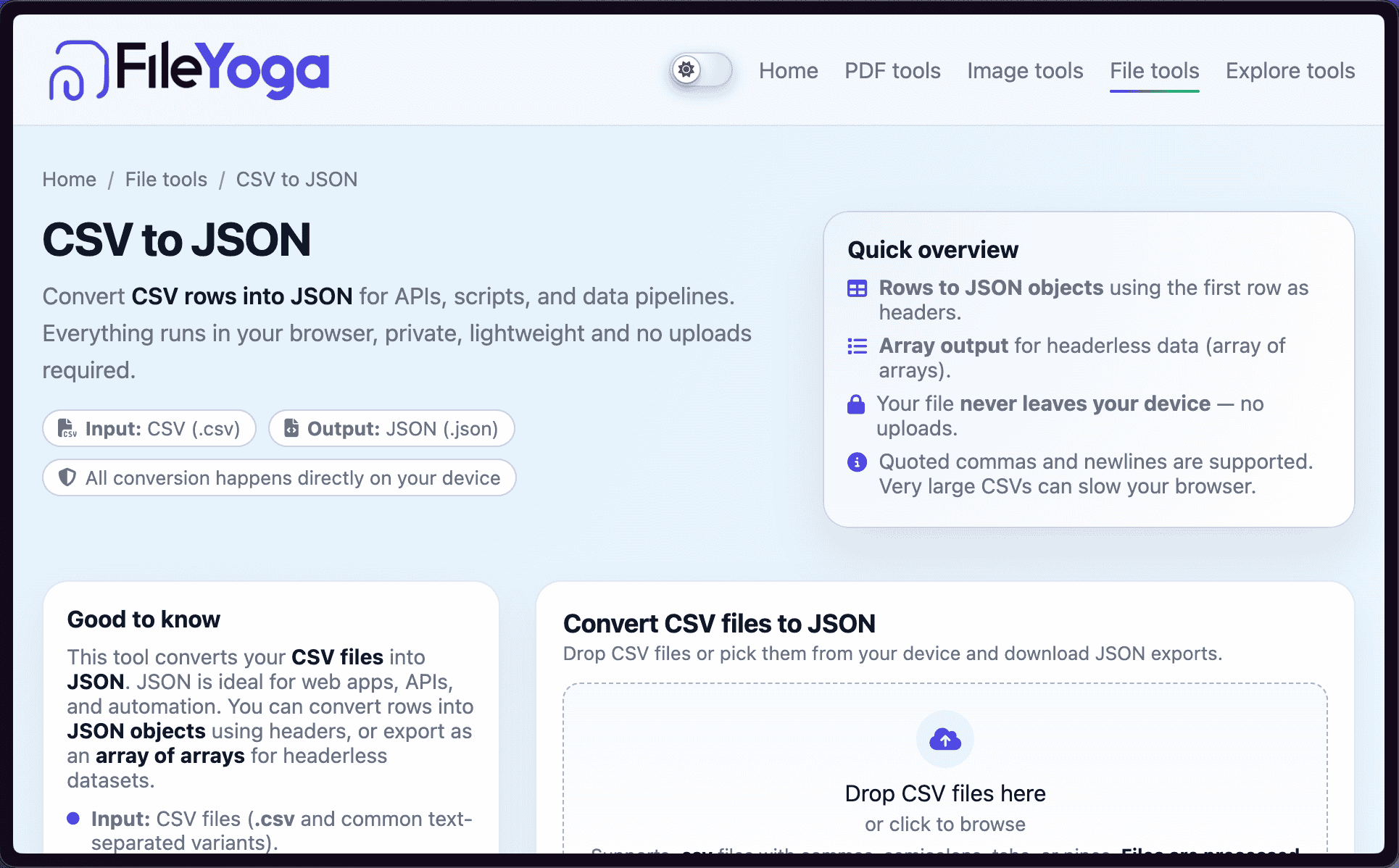The image size is (1399, 868).
Task: Click the 'Convert CSV files to JSON' heading
Action: [x=719, y=623]
